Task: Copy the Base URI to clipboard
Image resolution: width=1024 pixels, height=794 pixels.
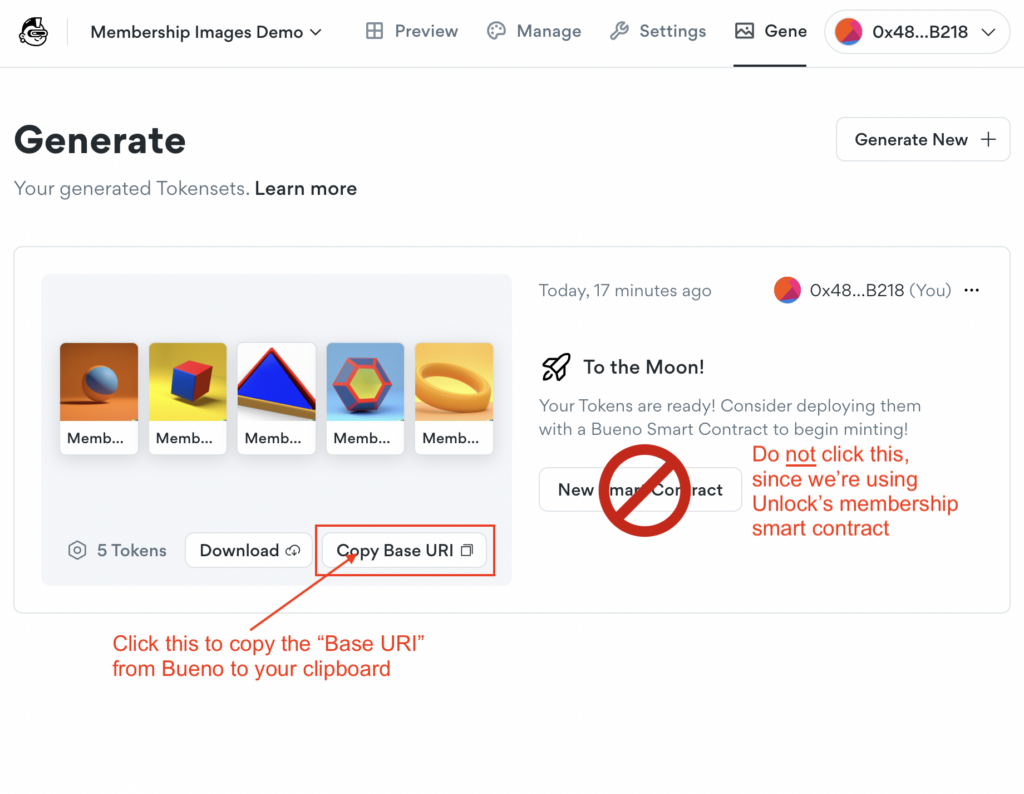Action: click(x=404, y=550)
